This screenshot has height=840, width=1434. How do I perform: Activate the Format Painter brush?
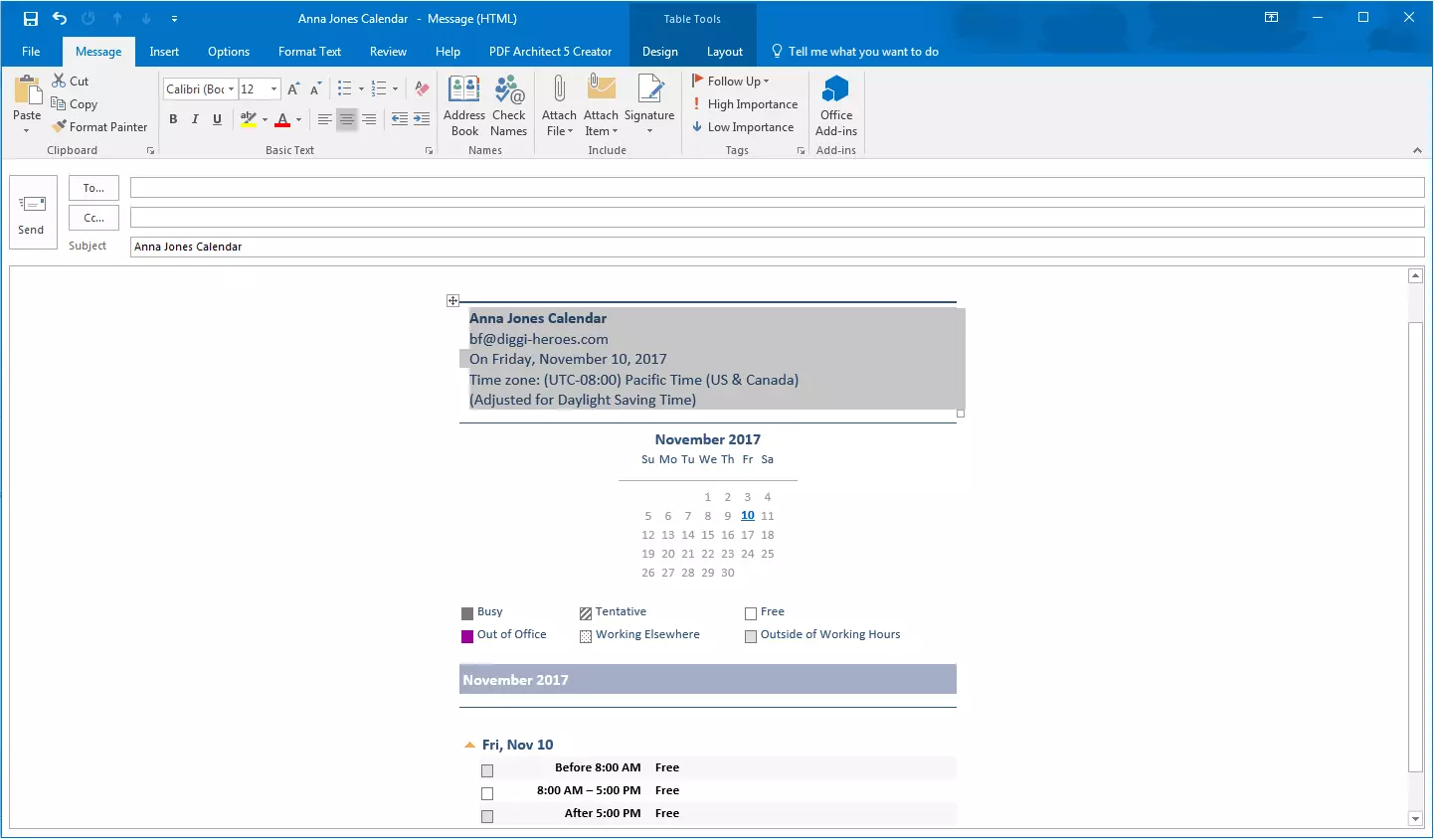pos(60,126)
